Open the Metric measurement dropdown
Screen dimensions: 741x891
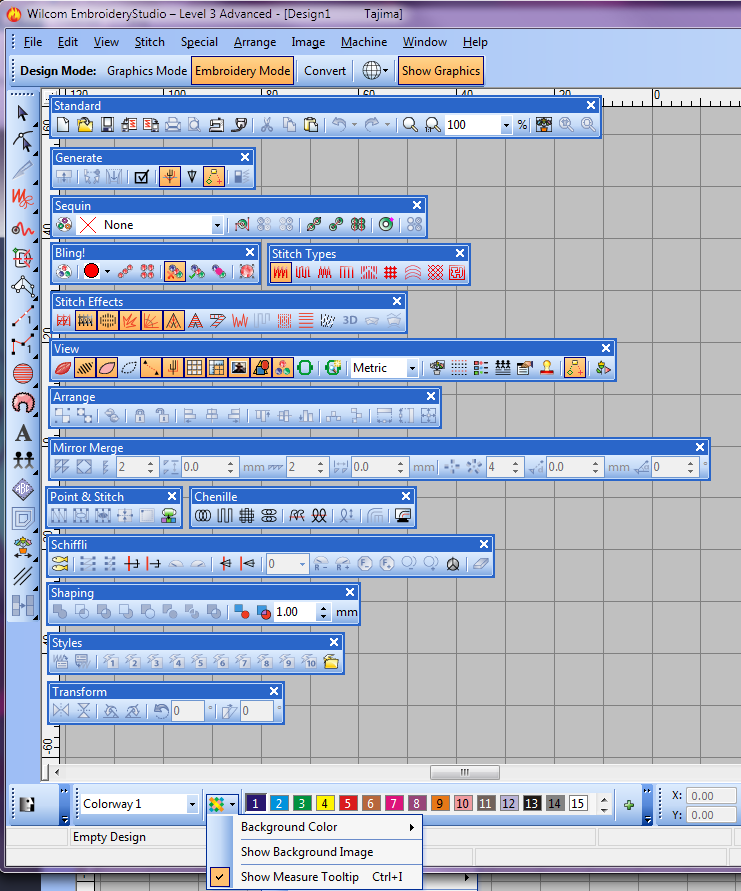click(413, 368)
